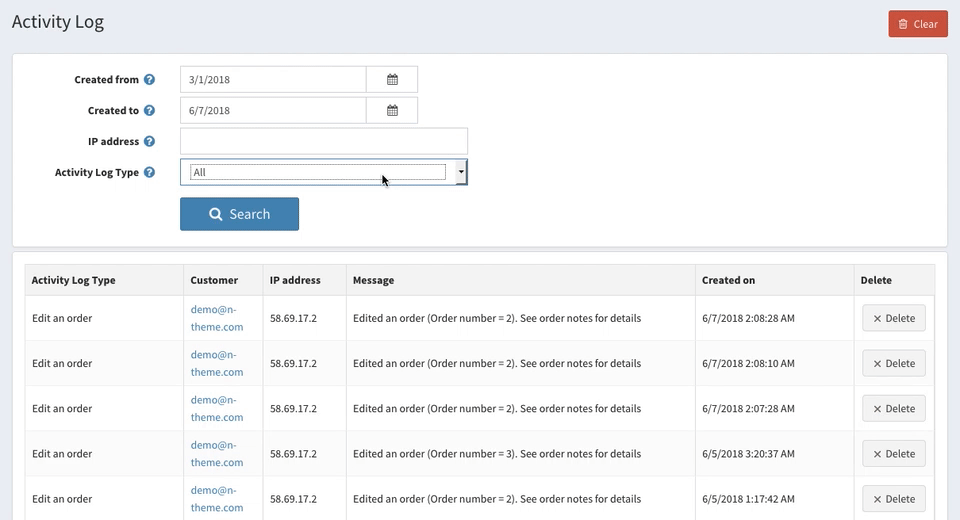
Task: Click the 6/5/2018 1:17:42 AM timestamp
Action: click(748, 499)
